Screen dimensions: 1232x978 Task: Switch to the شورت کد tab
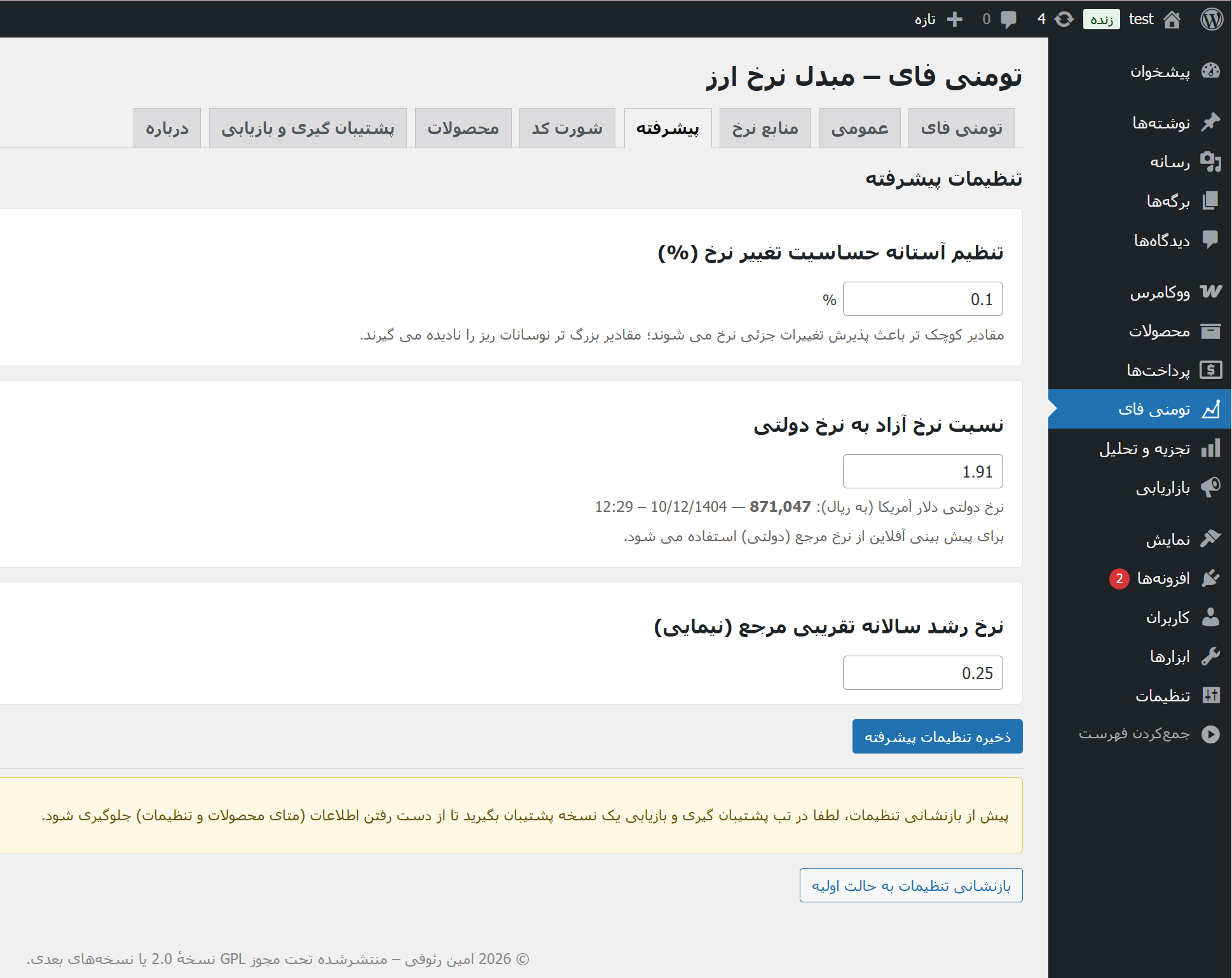(566, 128)
